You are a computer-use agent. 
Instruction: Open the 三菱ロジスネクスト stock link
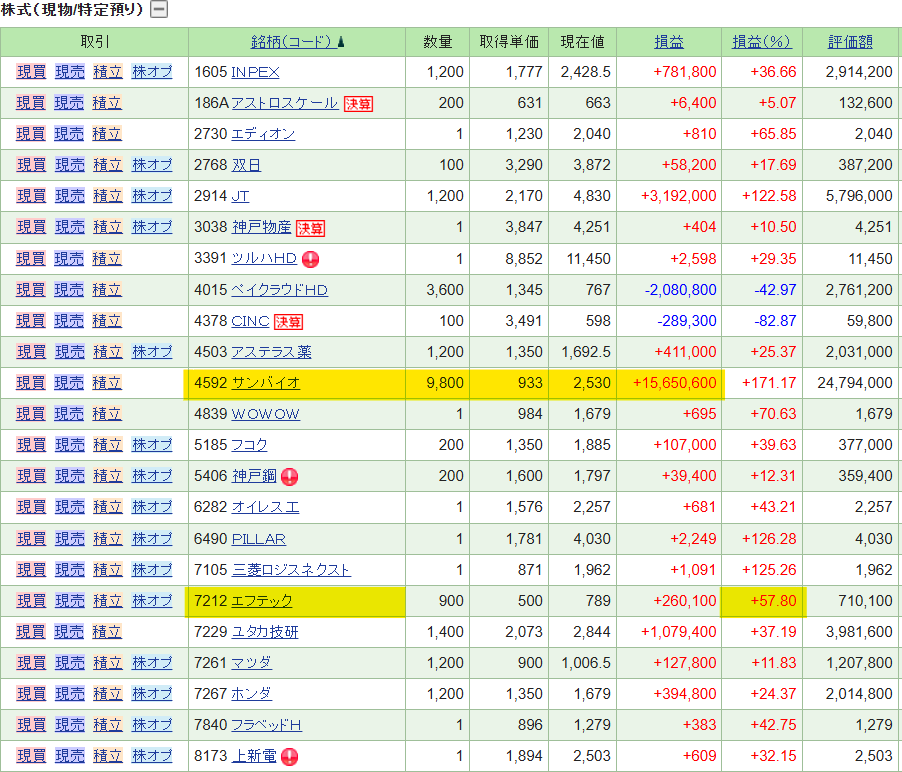(291, 570)
